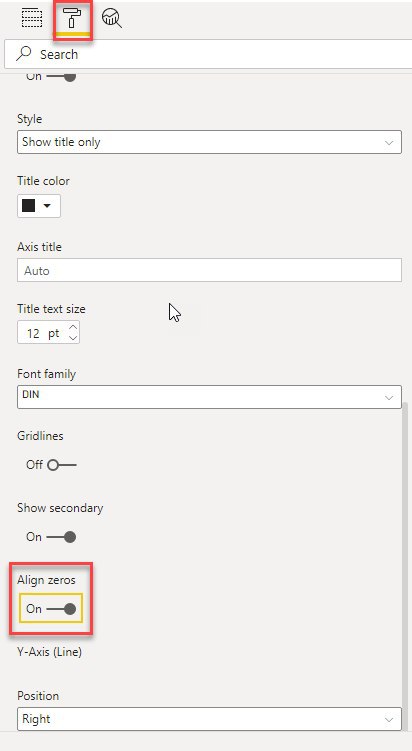Click the Show secondary label
412x751 pixels.
[60, 508]
